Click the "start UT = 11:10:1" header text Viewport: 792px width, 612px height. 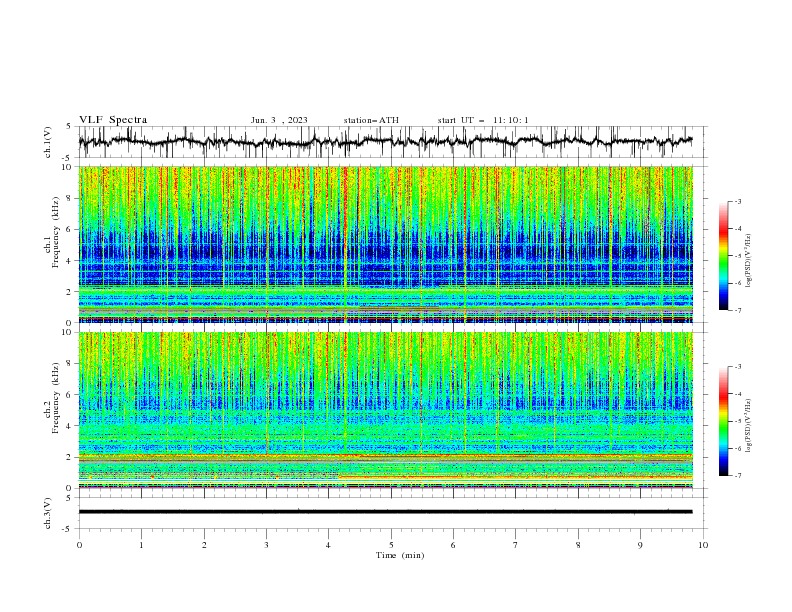click(483, 120)
